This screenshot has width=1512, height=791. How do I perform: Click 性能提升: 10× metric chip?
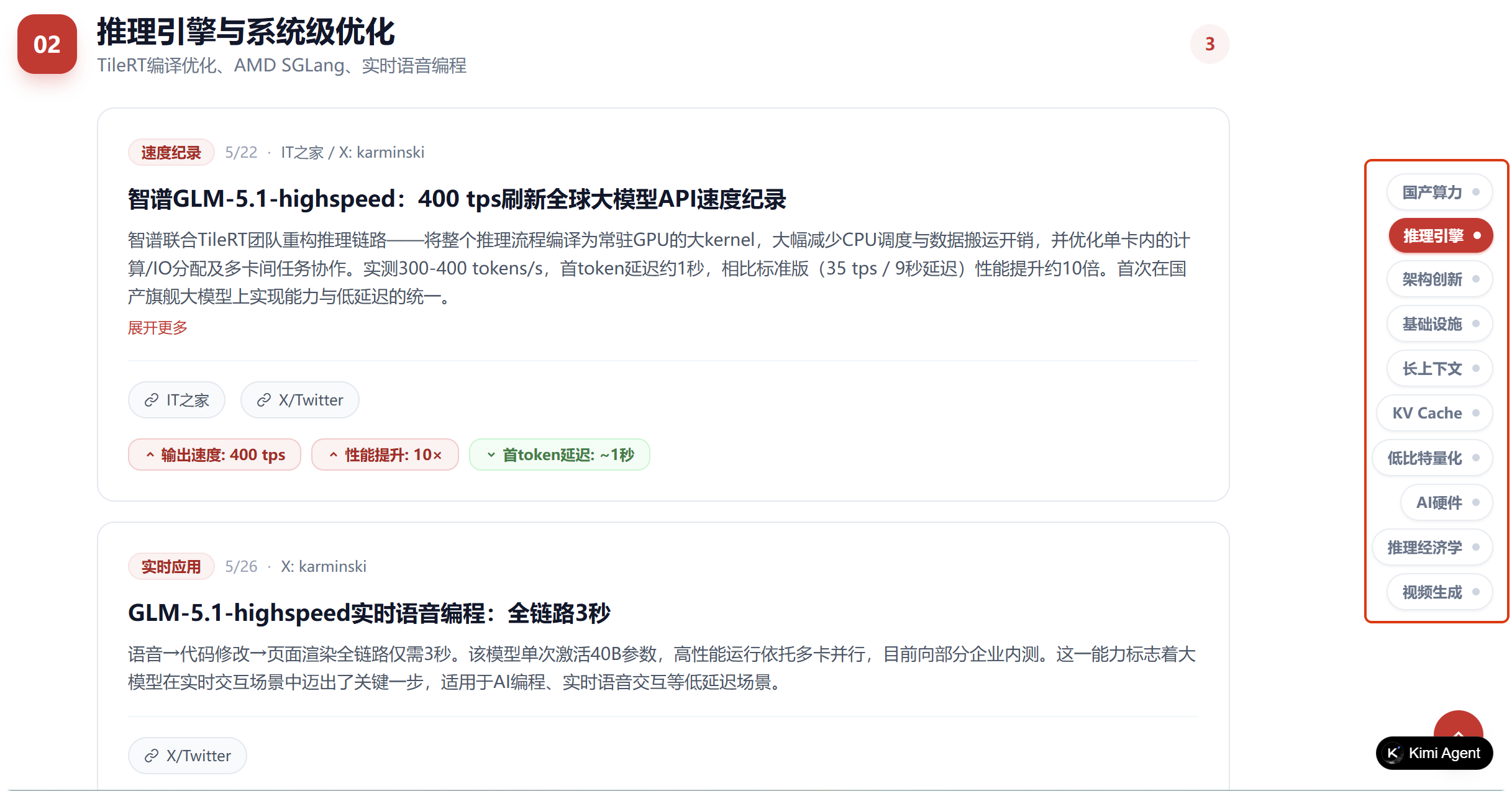pos(385,454)
